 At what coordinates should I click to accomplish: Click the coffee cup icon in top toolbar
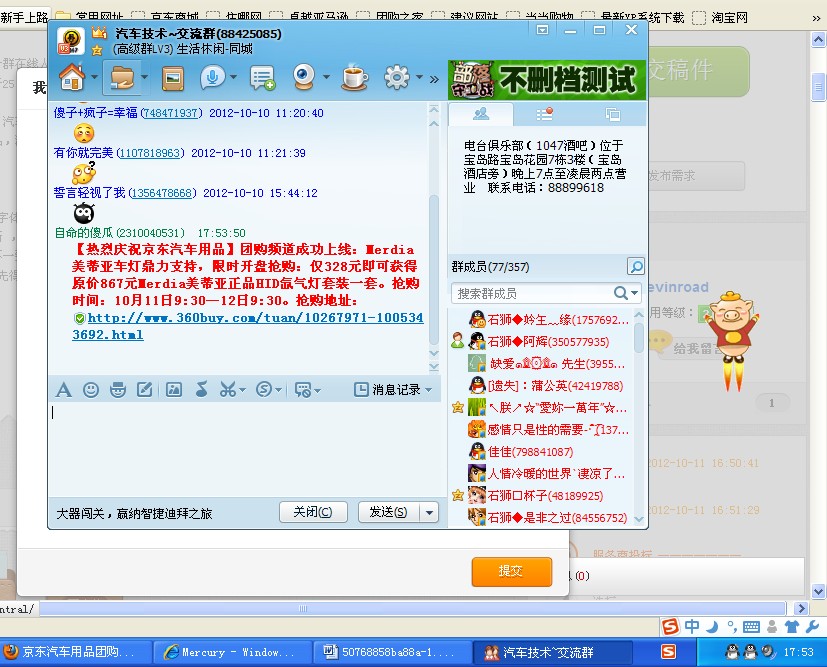(x=354, y=77)
